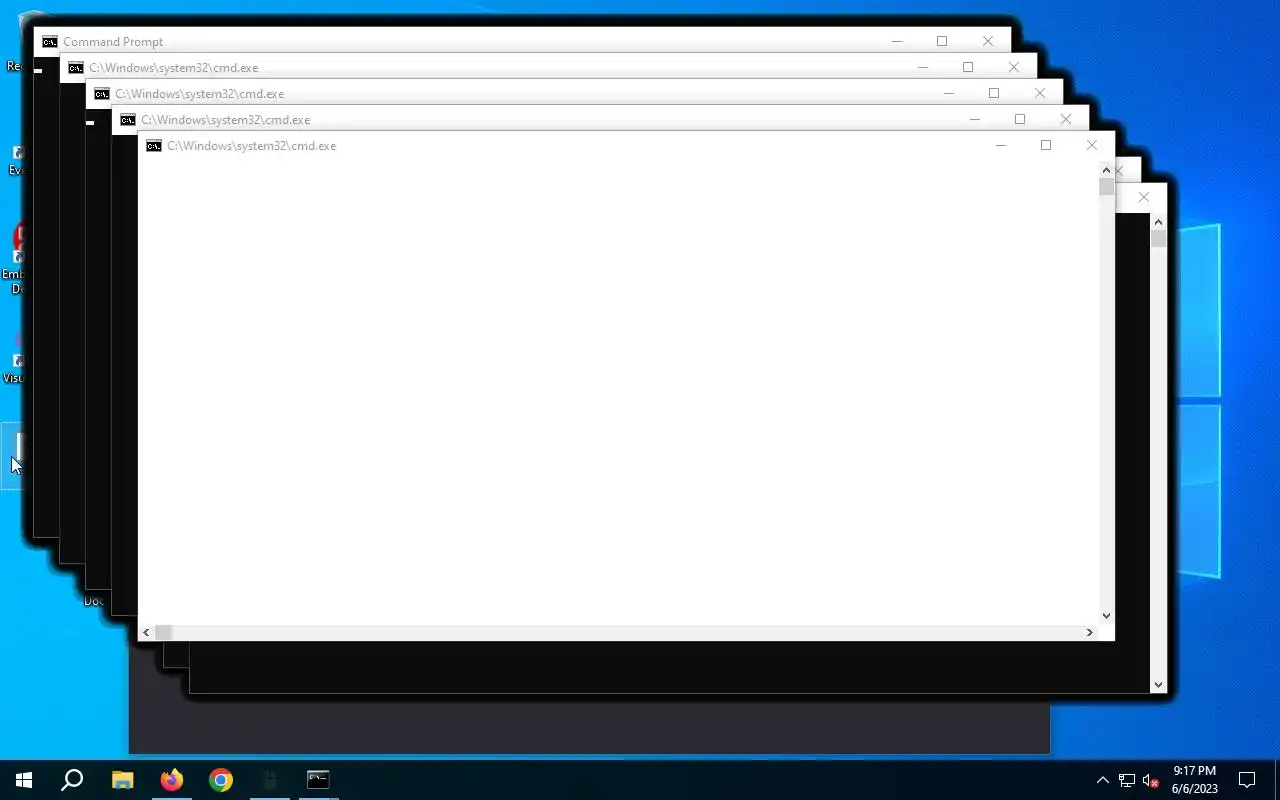Click title icon of cmd.exe window just above Command Prompt

coord(75,68)
